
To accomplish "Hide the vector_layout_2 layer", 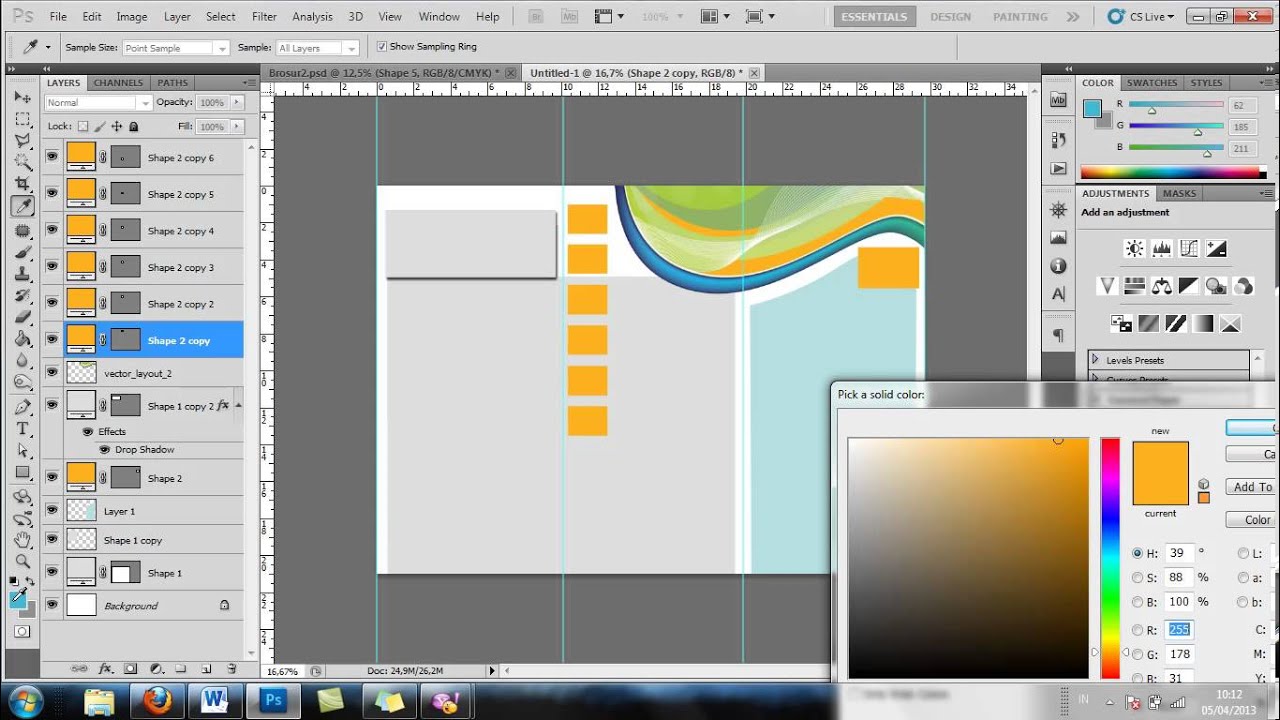I will click(52, 373).
